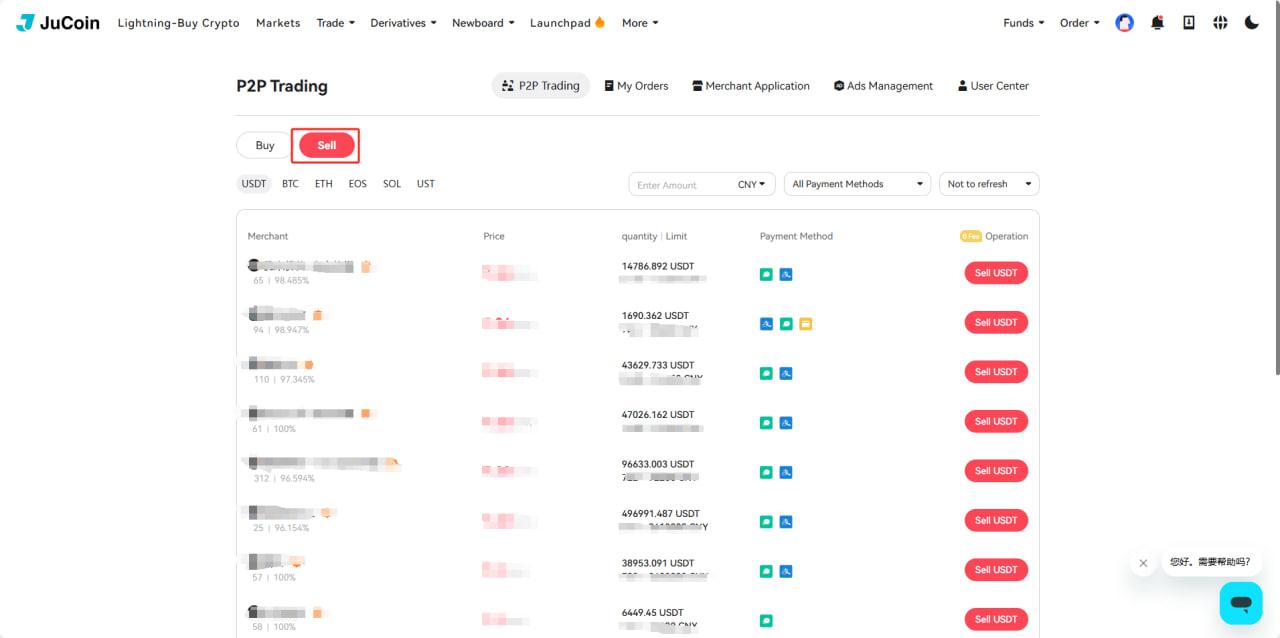Click the WeChat pay icon in the 96633.003 USDT row
Image resolution: width=1280 pixels, height=638 pixels.
(x=766, y=472)
